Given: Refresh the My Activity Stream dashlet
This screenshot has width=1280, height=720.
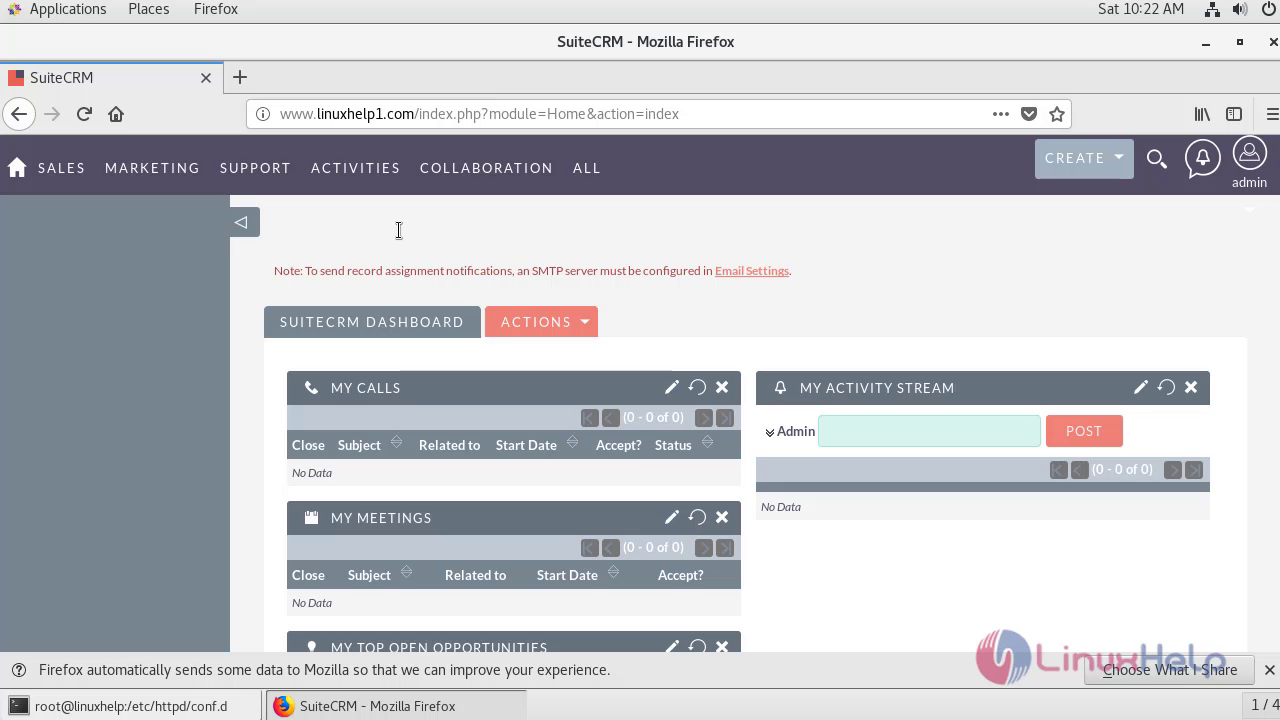Looking at the screenshot, I should [1166, 387].
